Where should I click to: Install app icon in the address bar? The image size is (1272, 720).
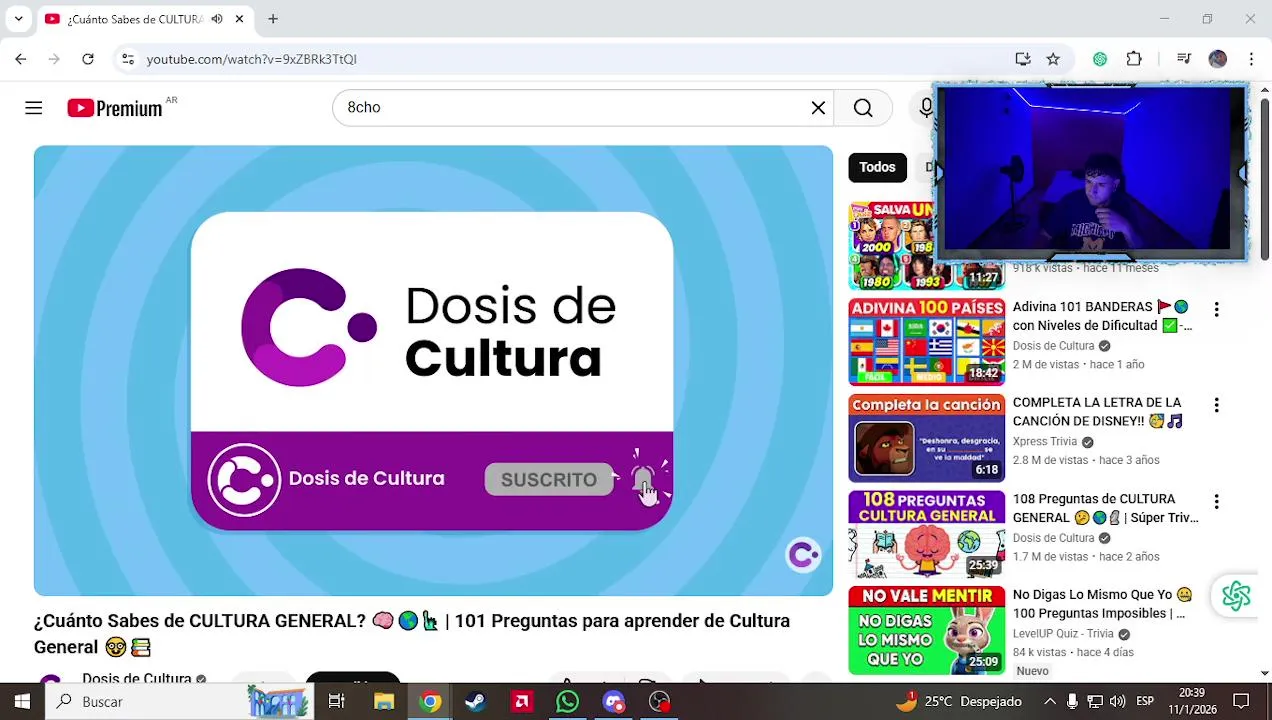click(x=1022, y=59)
